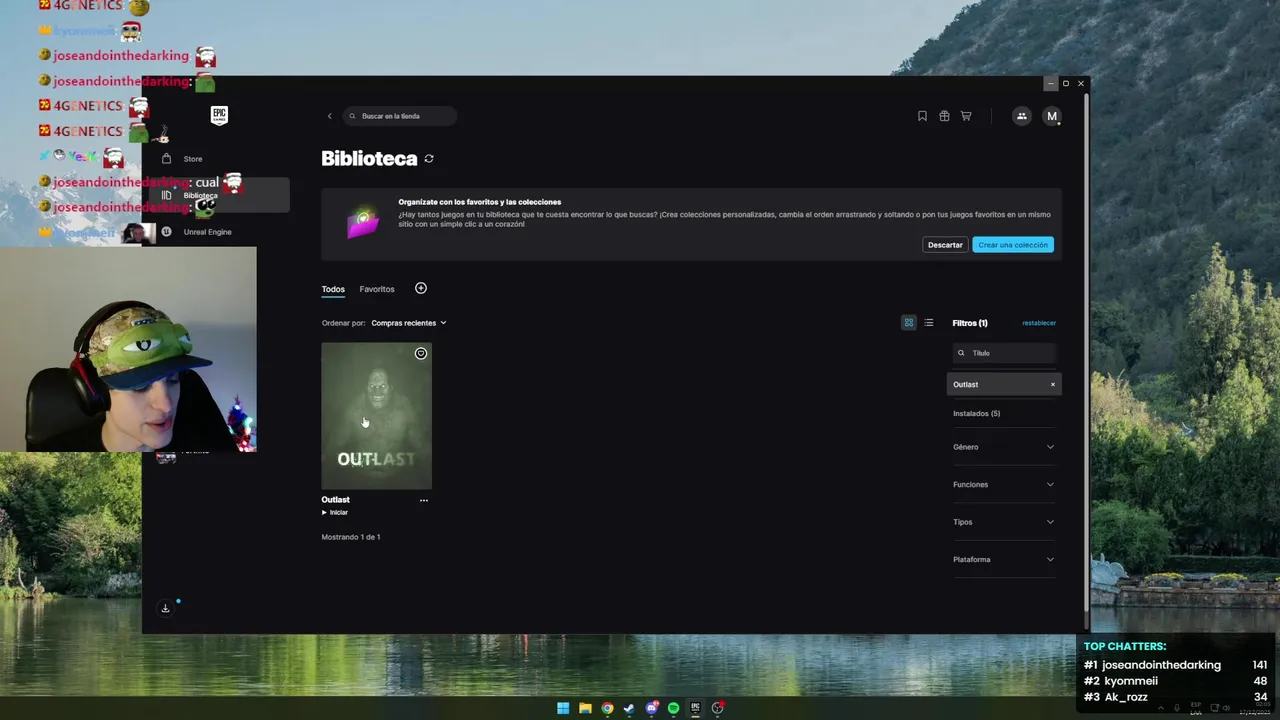
Task: Go back using the arrow beside search
Action: 329,116
